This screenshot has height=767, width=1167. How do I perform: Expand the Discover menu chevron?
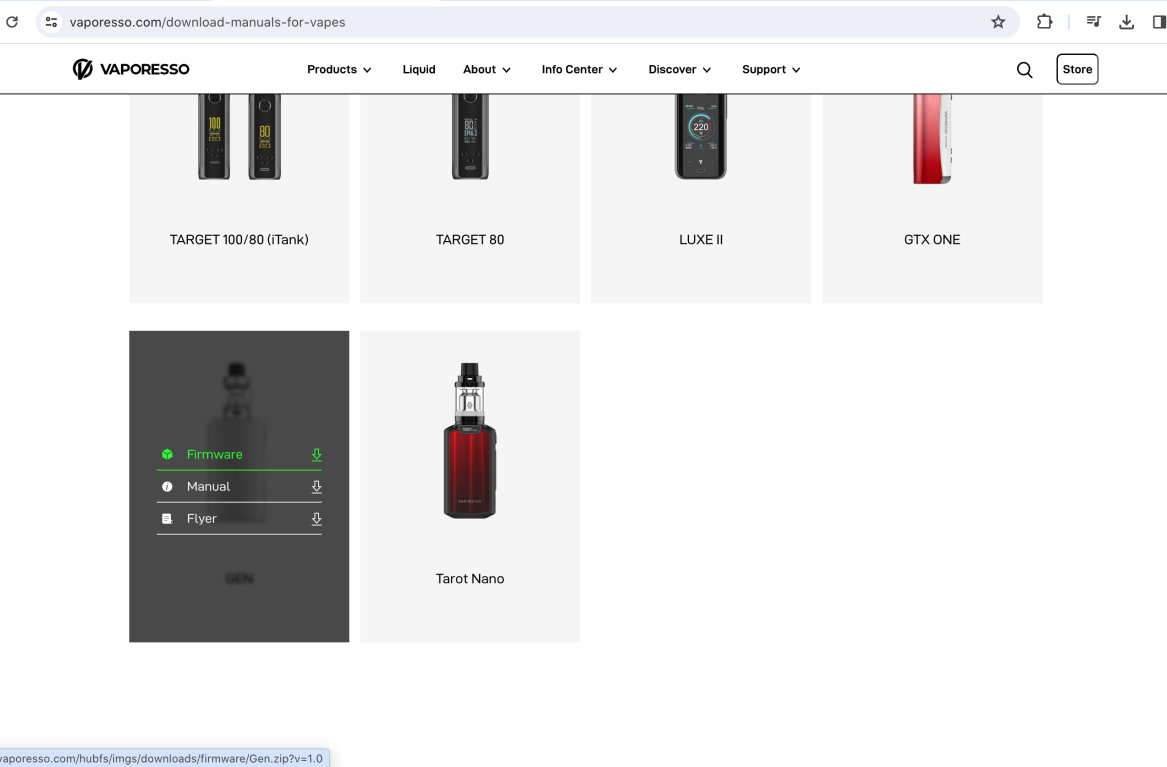coord(707,70)
